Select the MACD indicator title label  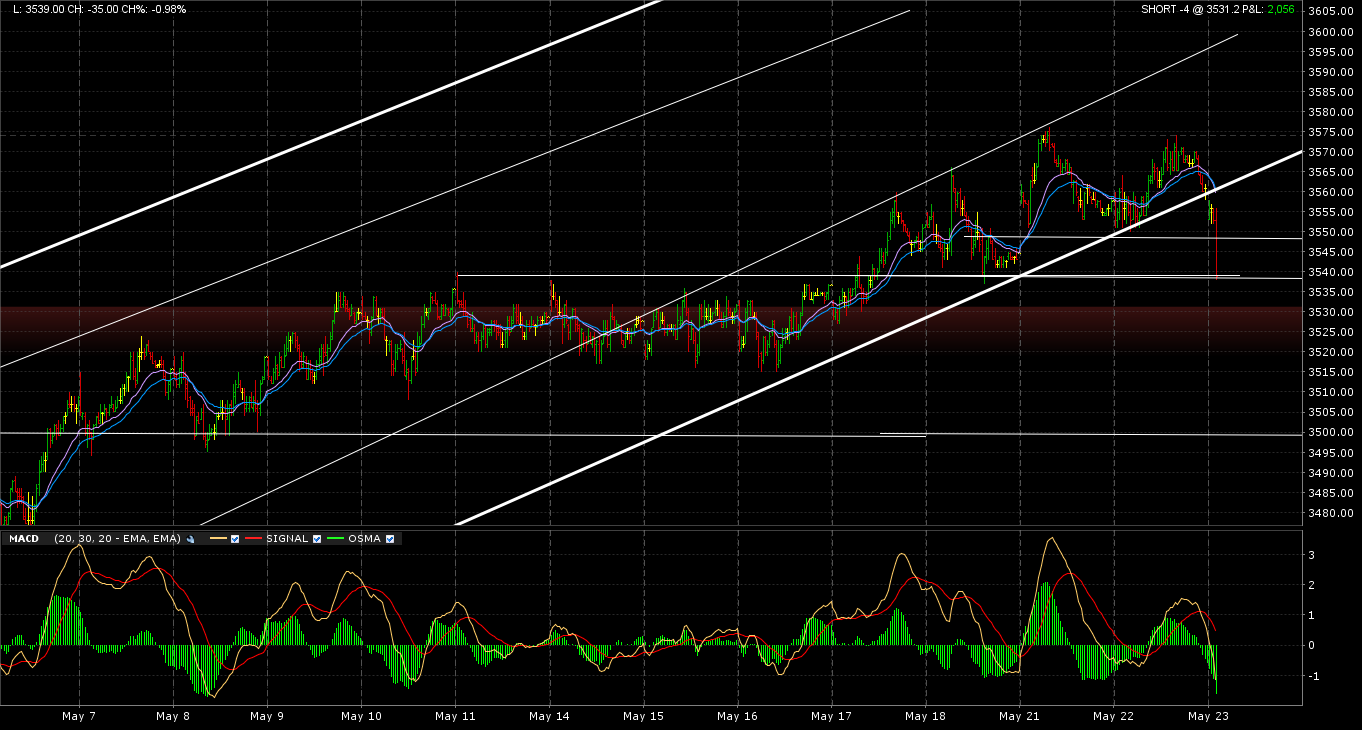point(24,539)
